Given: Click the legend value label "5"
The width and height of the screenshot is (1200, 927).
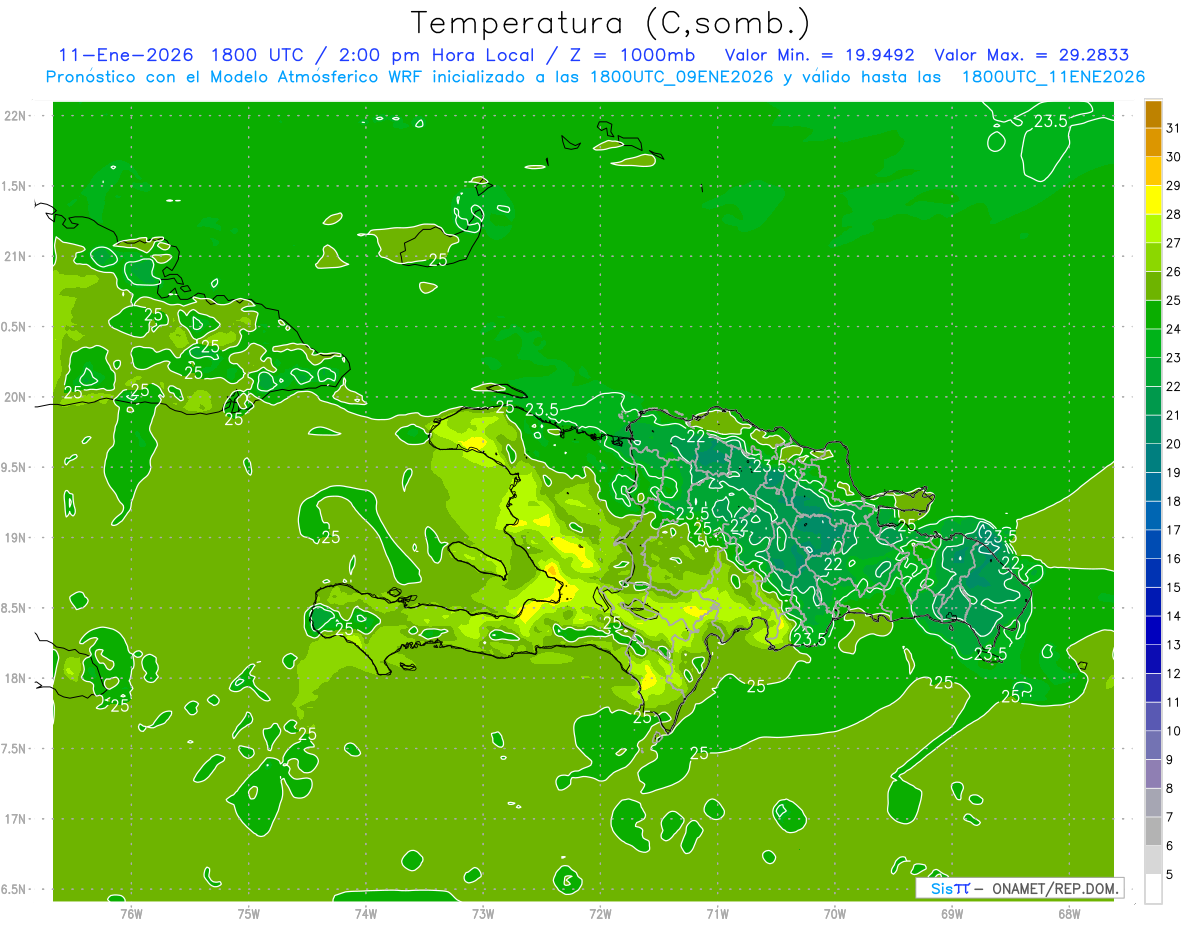Looking at the screenshot, I should (x=1170, y=875).
